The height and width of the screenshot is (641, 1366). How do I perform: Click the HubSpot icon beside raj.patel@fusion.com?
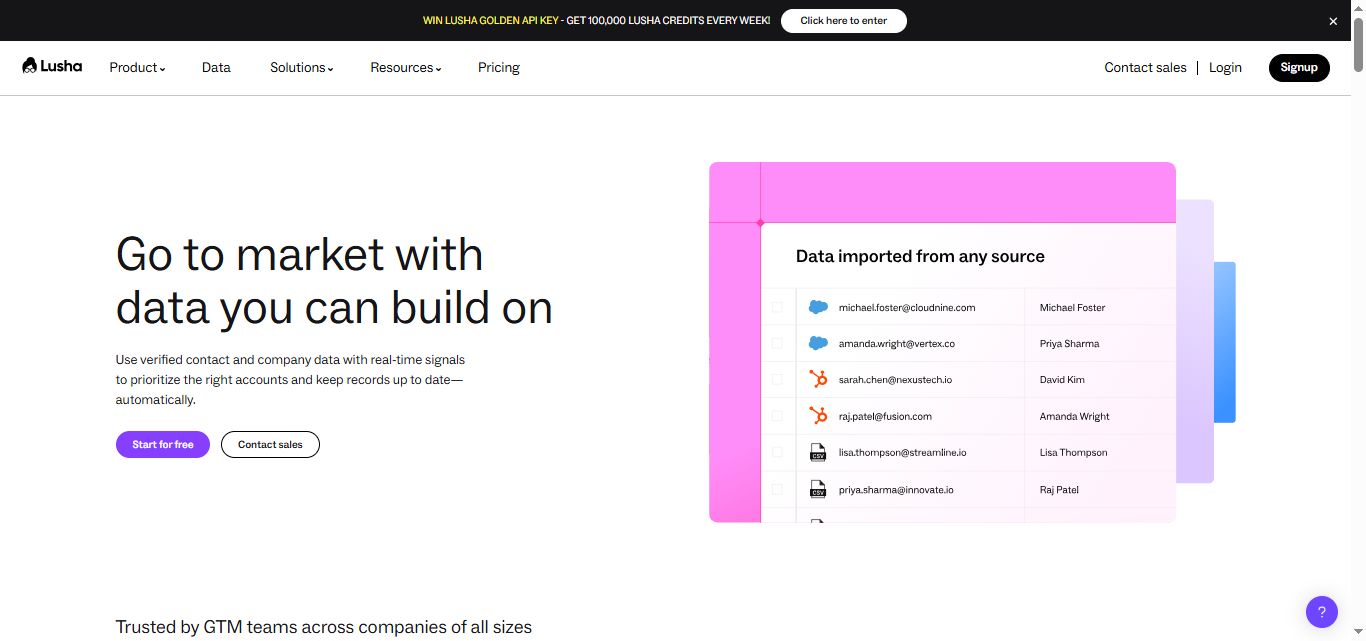819,416
